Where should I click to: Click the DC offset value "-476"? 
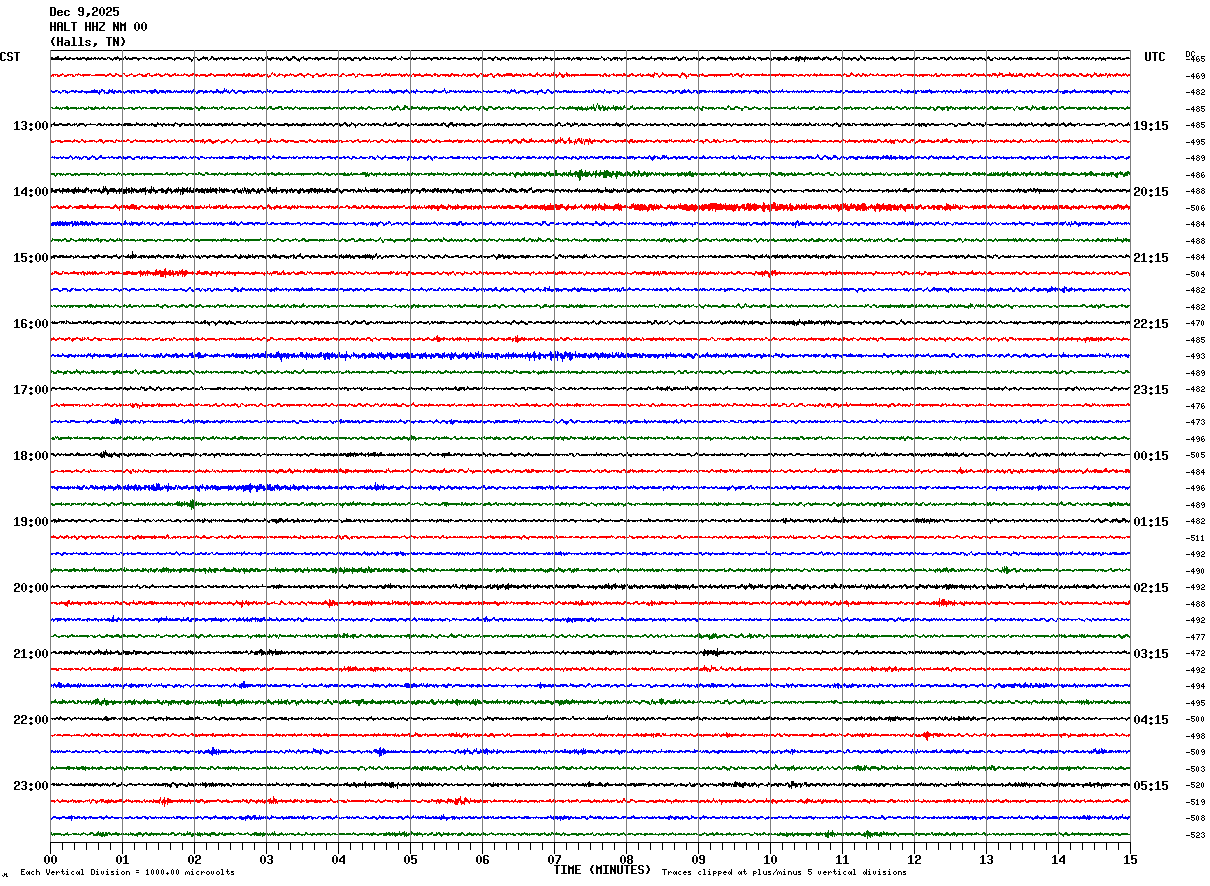click(x=1195, y=406)
